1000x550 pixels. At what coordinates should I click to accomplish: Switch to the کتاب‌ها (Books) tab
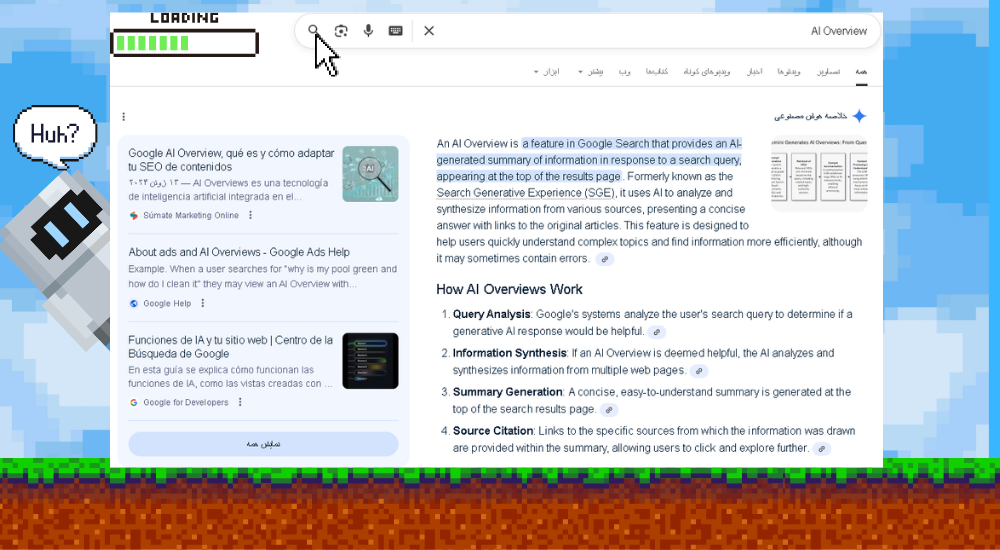[x=656, y=71]
